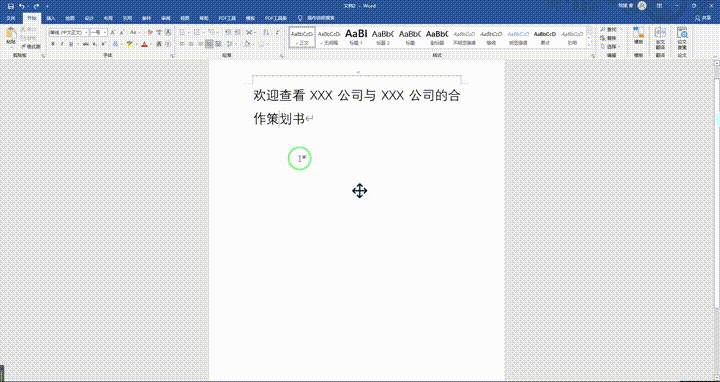Increase the paragraph indent

[x=237, y=33]
